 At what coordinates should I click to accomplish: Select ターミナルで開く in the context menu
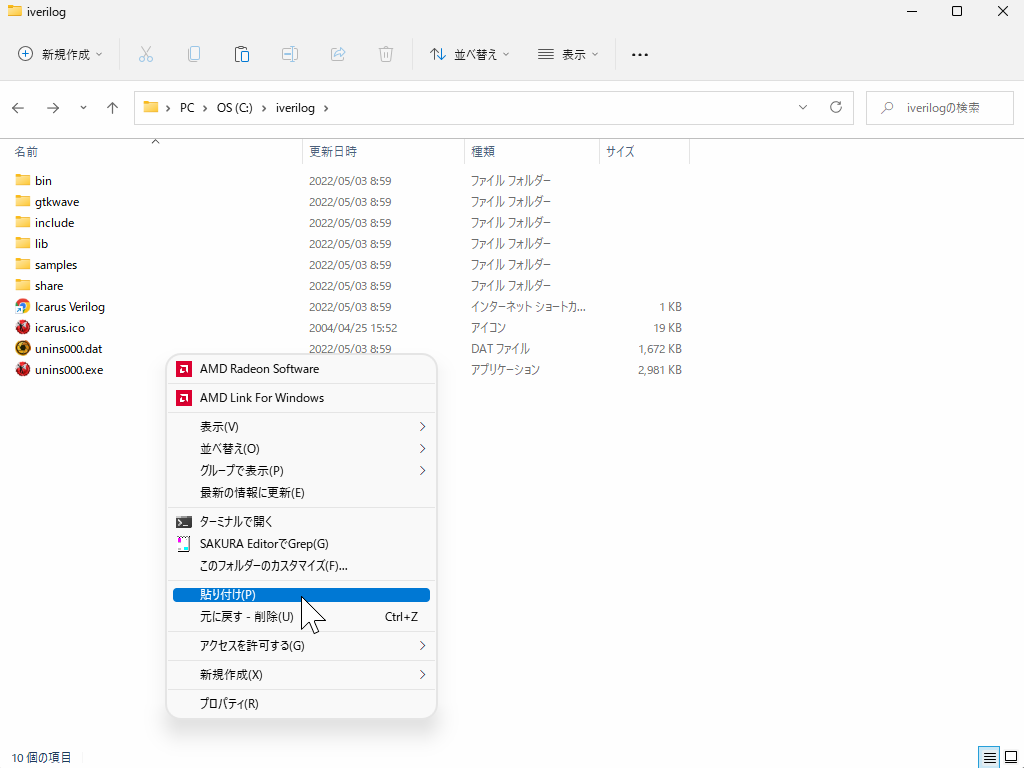(x=301, y=521)
